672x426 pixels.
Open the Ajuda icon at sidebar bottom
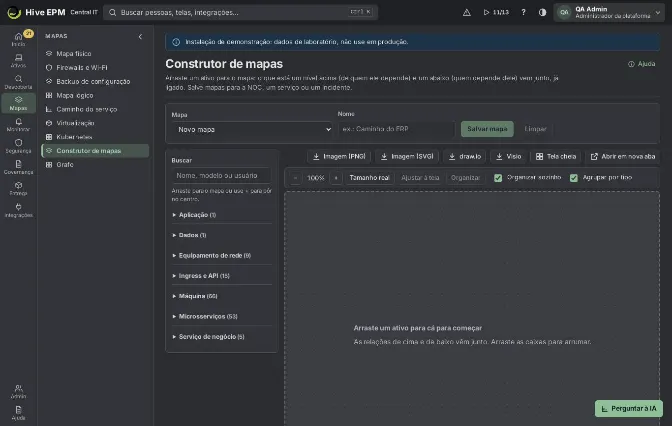[x=18, y=413]
